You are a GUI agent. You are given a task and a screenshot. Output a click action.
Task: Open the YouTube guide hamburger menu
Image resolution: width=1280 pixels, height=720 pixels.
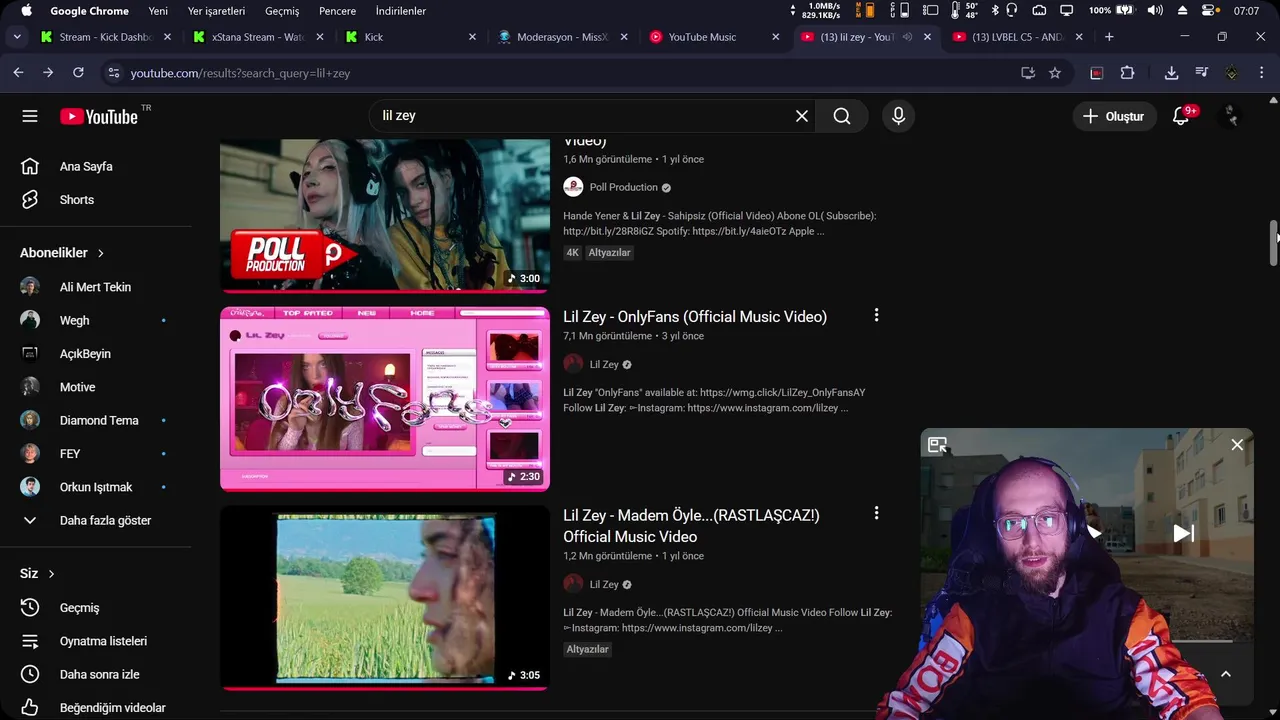(30, 116)
